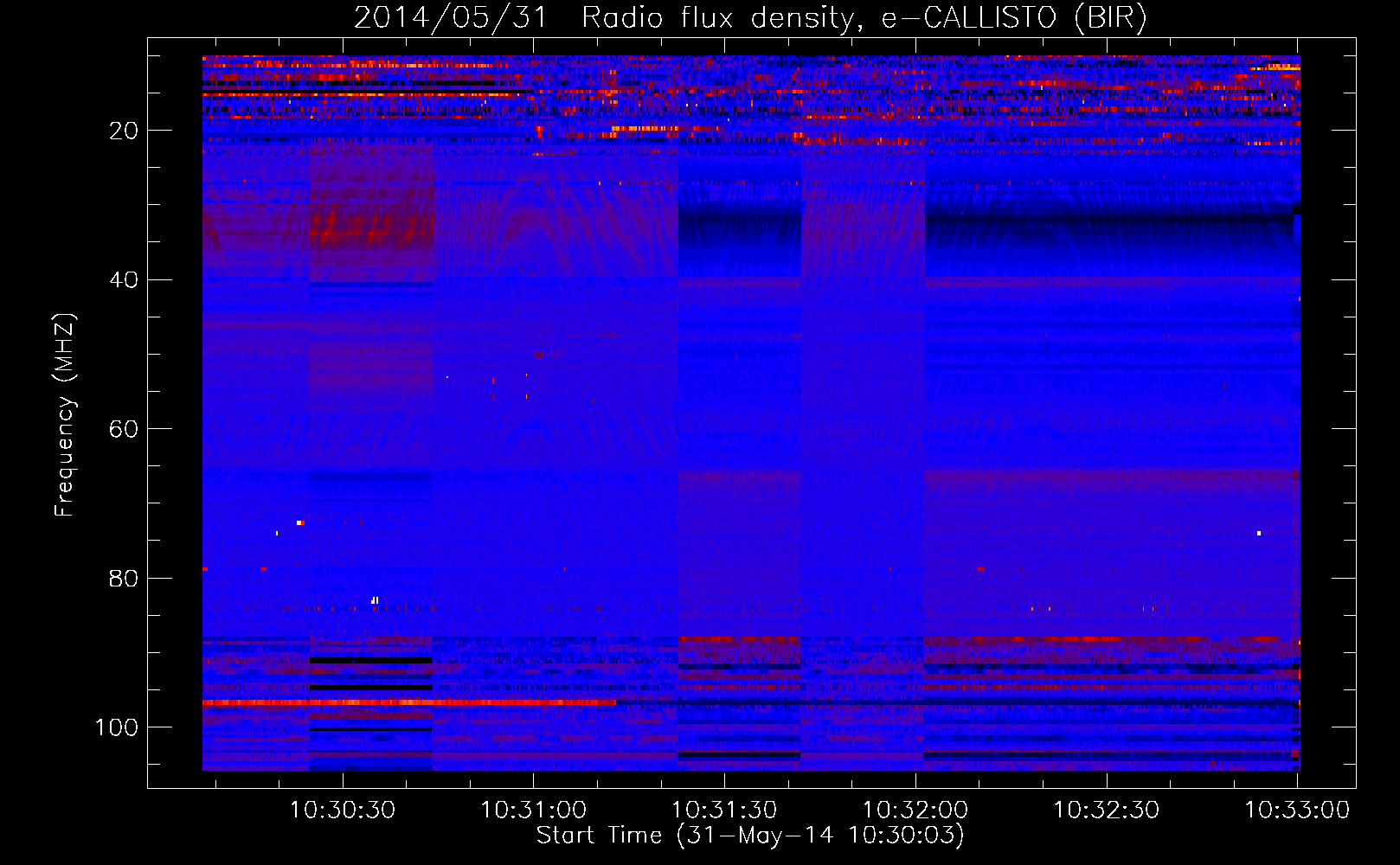Click the "80" frequency tick label

click(124, 579)
